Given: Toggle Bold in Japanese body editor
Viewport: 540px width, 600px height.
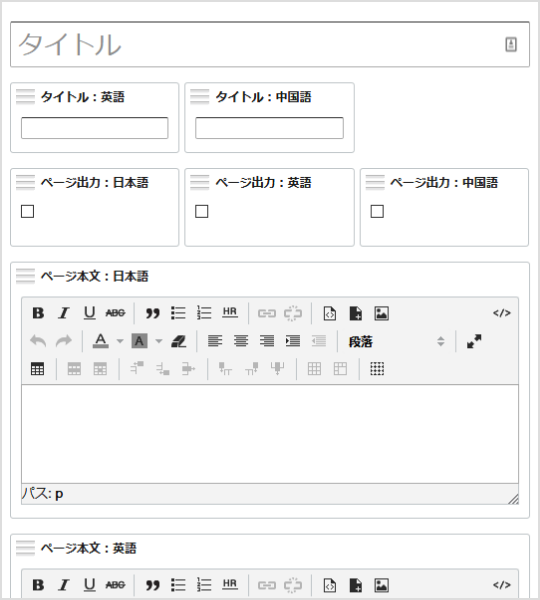Looking at the screenshot, I should click(x=38, y=313).
